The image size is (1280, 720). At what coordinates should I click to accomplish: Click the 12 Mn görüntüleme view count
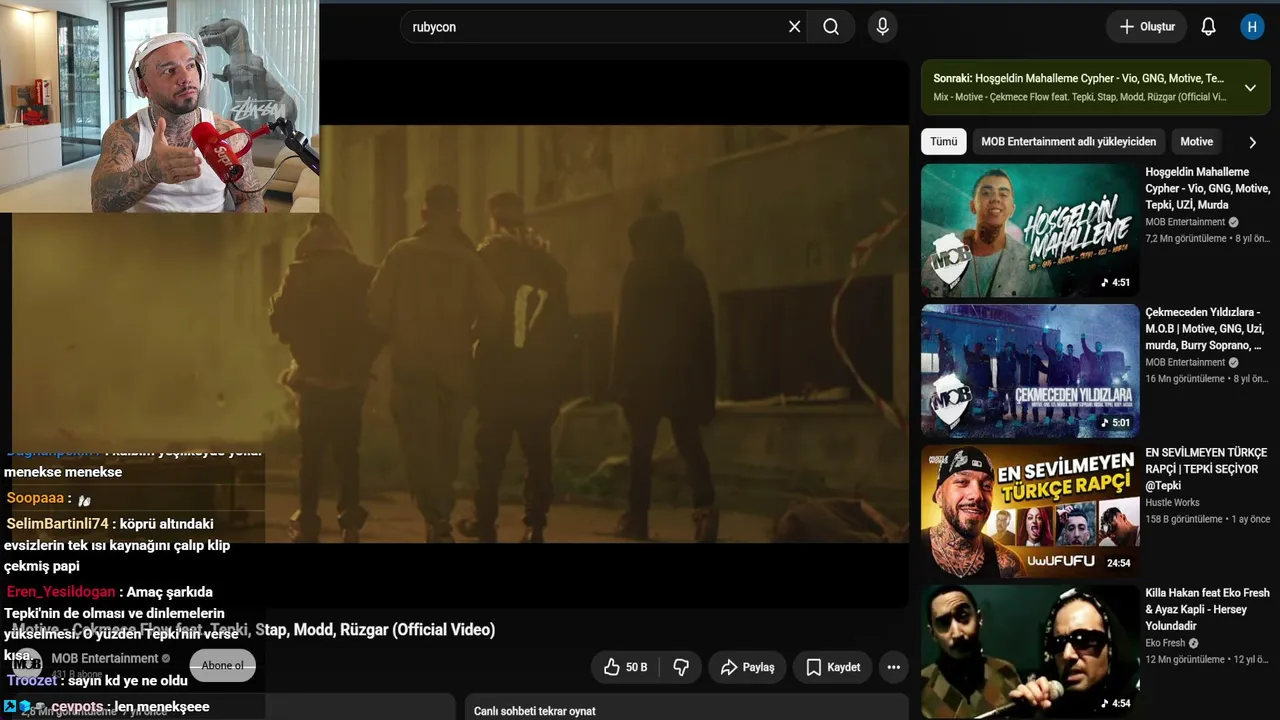click(x=1185, y=660)
